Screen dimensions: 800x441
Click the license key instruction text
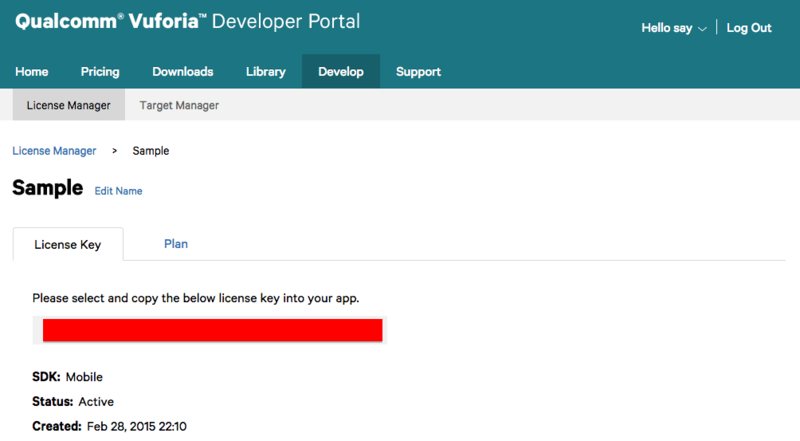[x=196, y=298]
